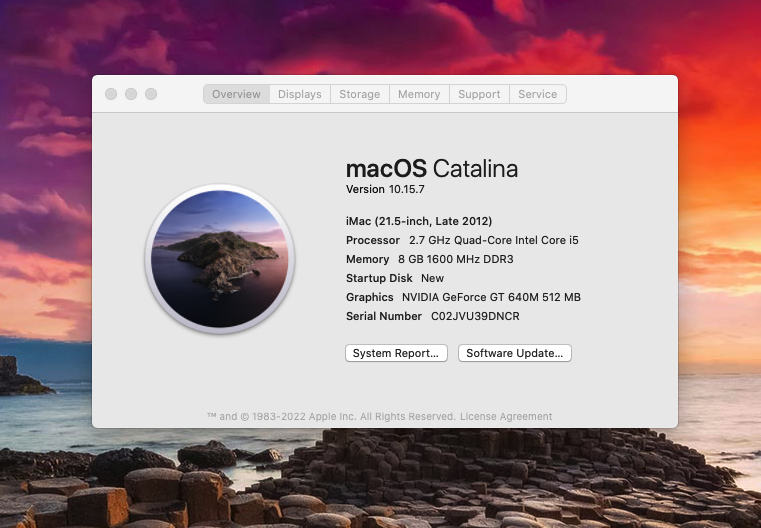Open the Storage tab

[x=360, y=94]
